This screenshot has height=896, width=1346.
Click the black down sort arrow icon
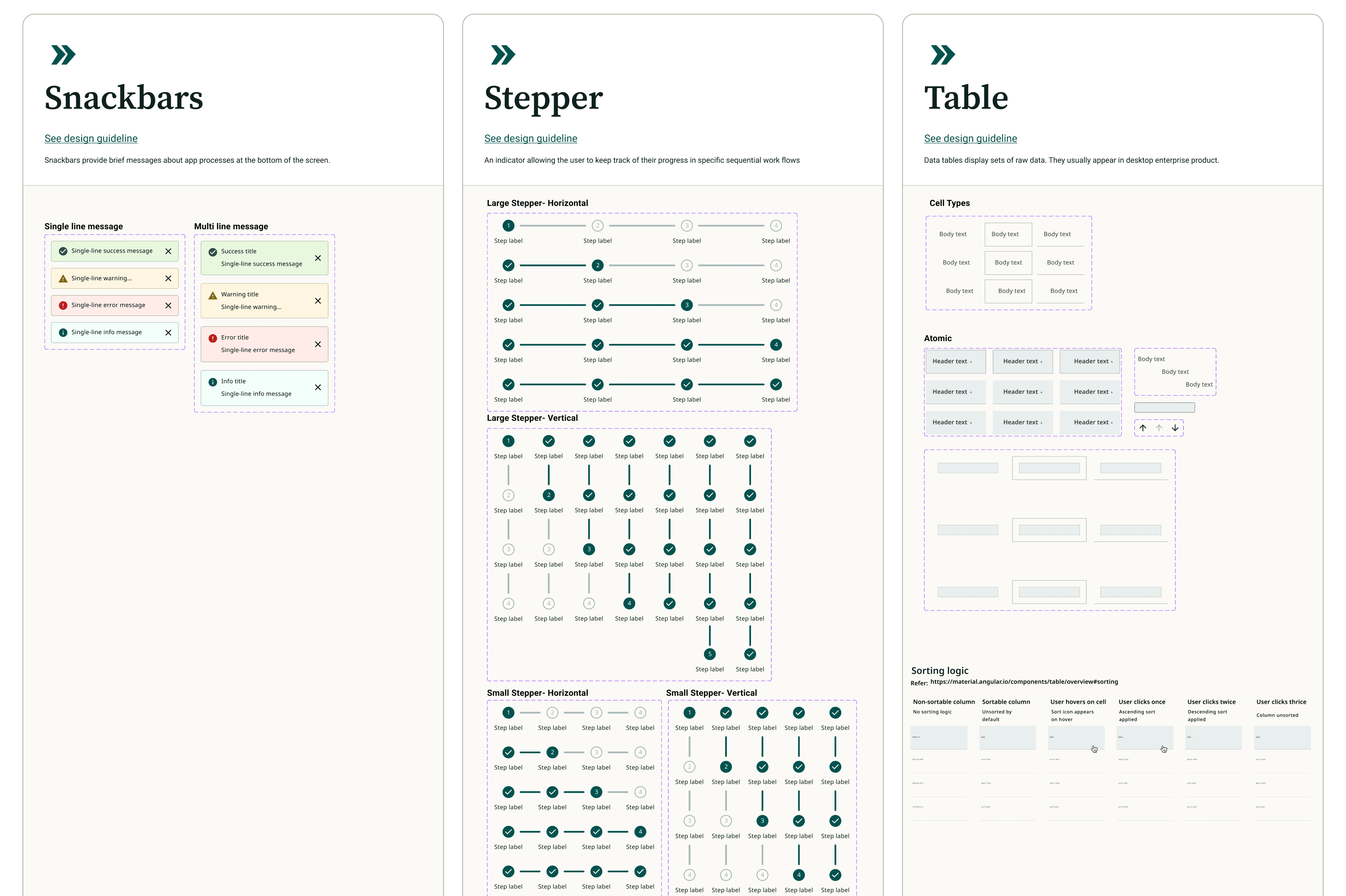click(x=1175, y=427)
